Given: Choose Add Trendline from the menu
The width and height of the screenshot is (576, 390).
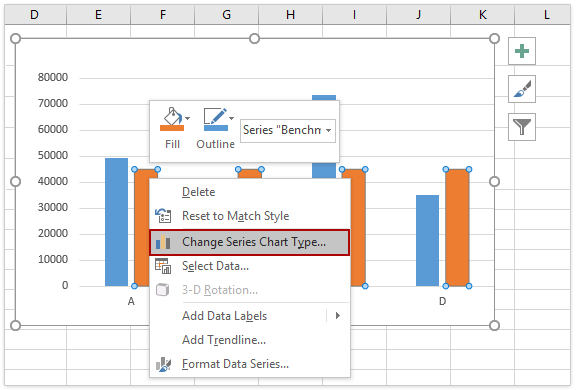Looking at the screenshot, I should pyautogui.click(x=224, y=340).
